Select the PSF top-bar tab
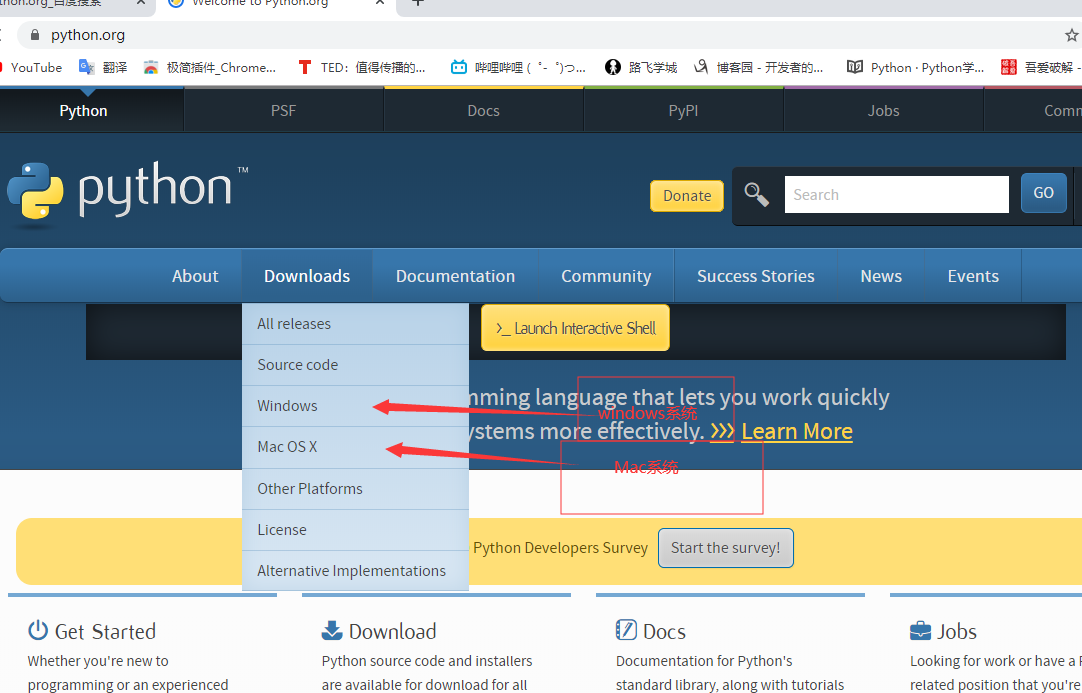The image size is (1082, 693). pos(284,110)
